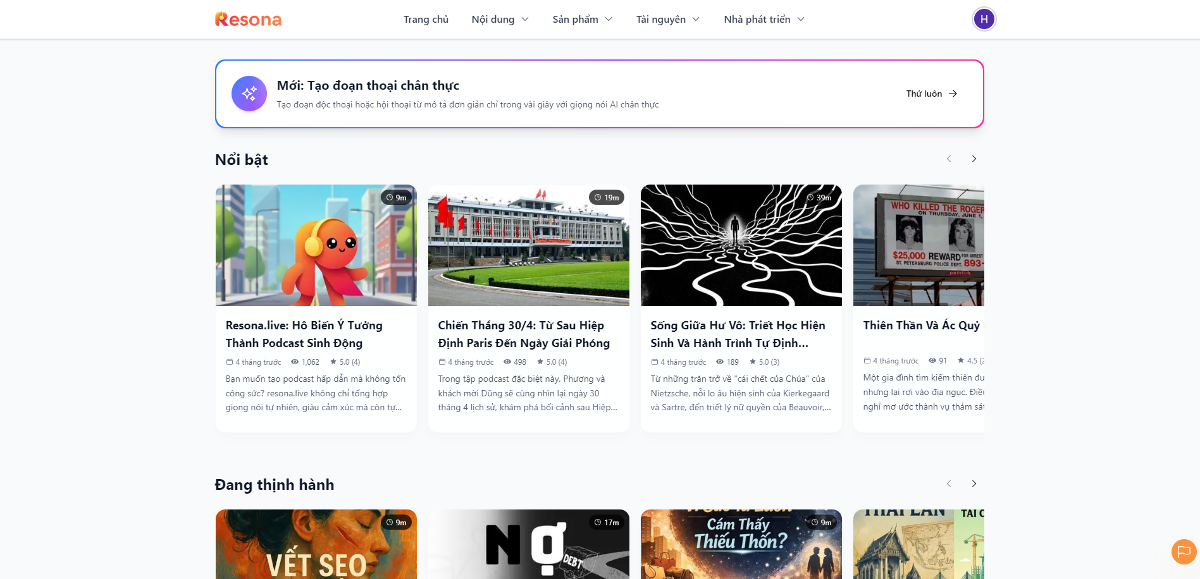Viewport: 1200px width, 579px height.
Task: Click the Thử luôn button
Action: [x=931, y=94]
